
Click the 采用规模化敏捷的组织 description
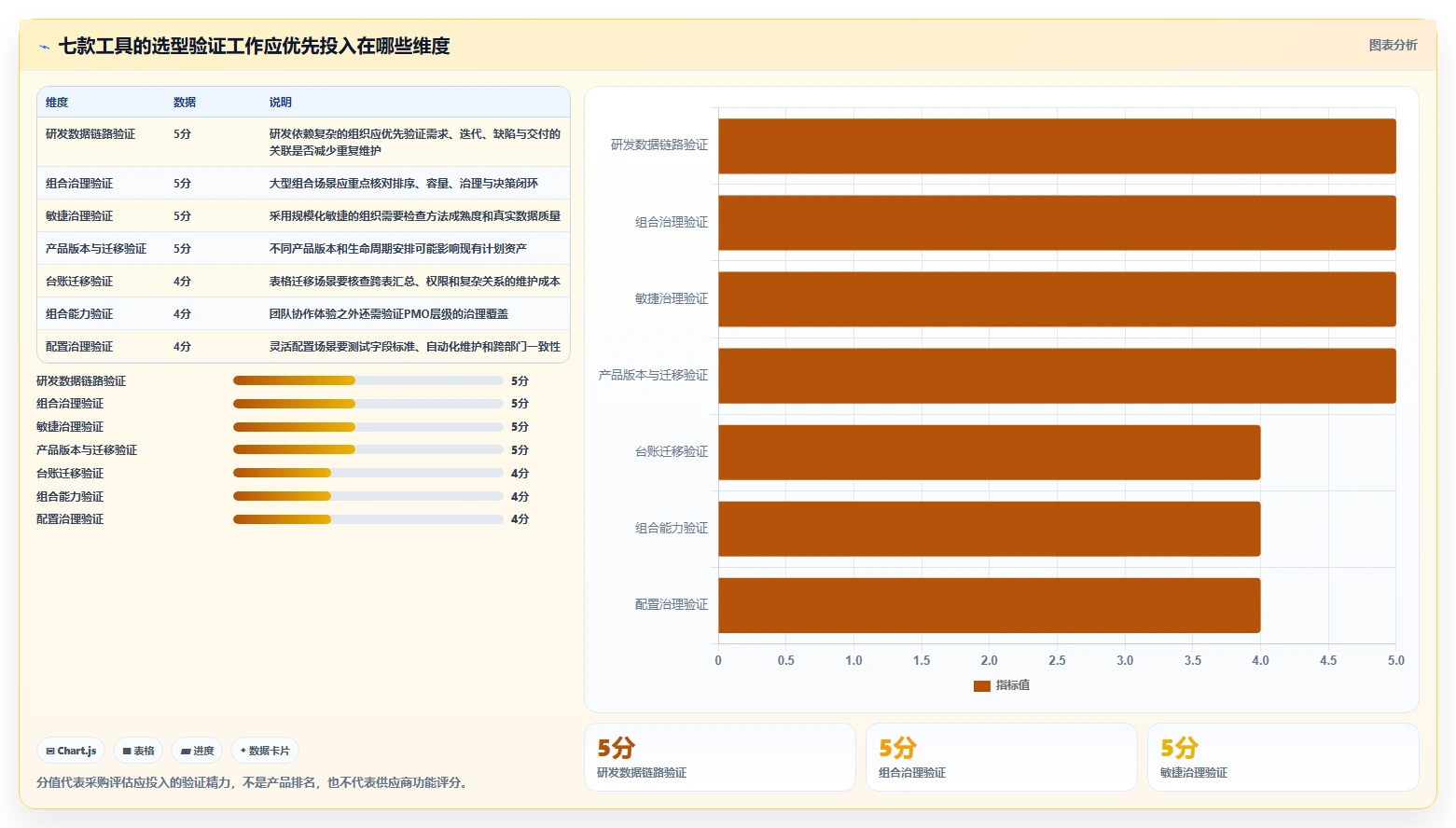pos(415,216)
